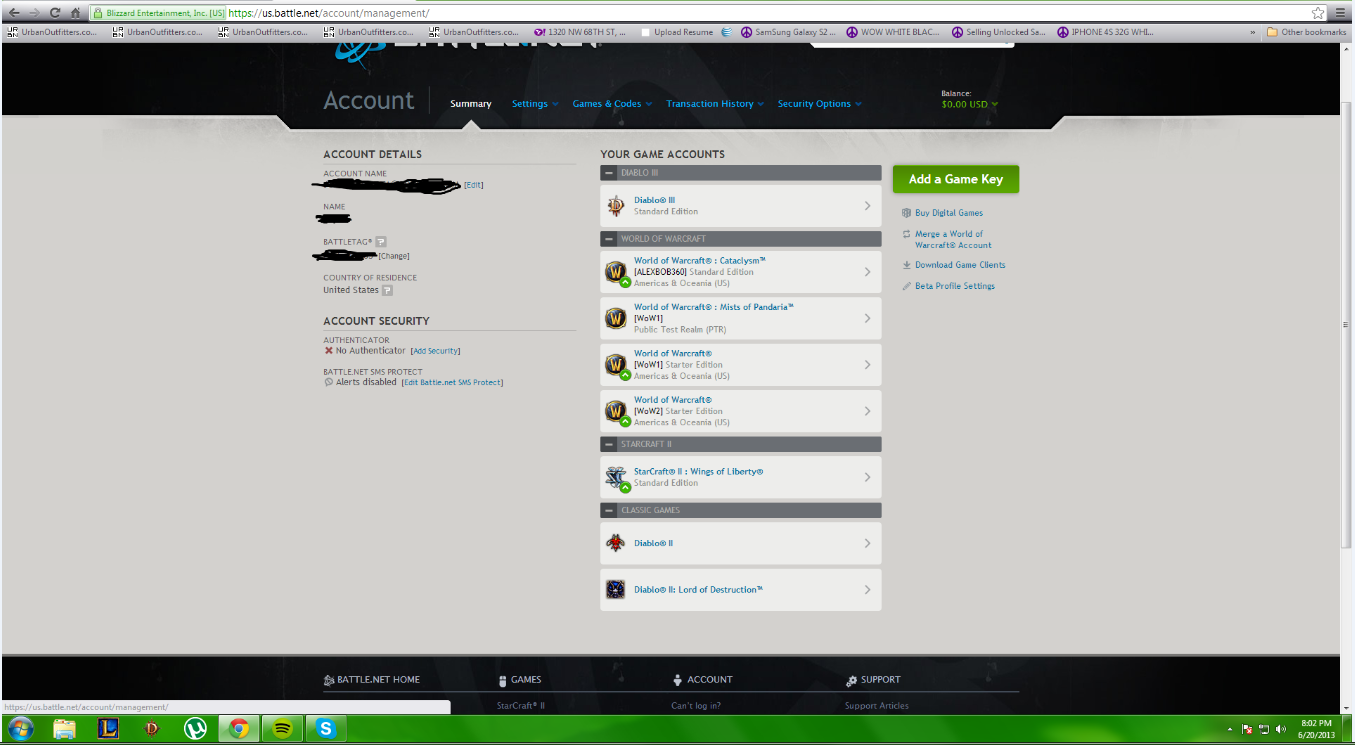Open the Samsung Galaxy S2 bookmark
This screenshot has width=1355, height=745.
[x=787, y=32]
